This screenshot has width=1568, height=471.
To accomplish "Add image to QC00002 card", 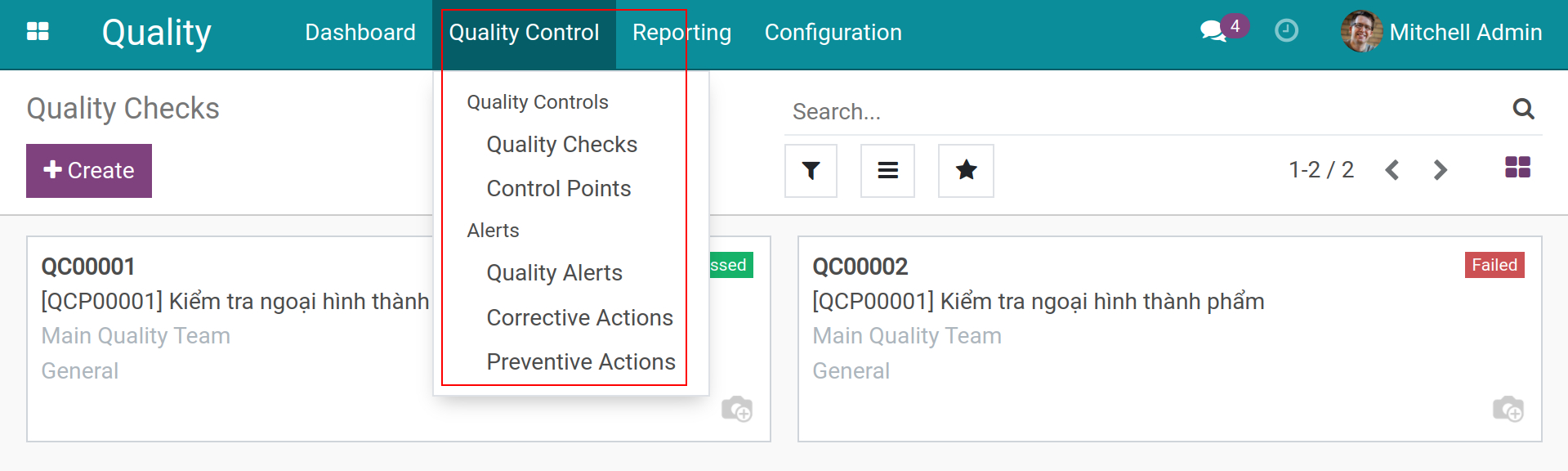I will (1508, 408).
